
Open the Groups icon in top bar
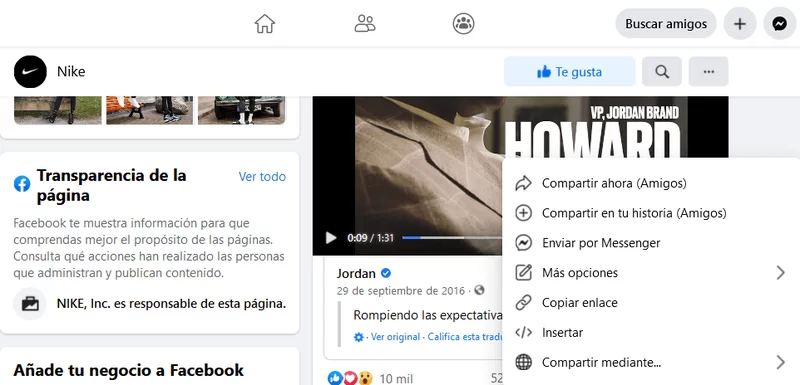[463, 23]
